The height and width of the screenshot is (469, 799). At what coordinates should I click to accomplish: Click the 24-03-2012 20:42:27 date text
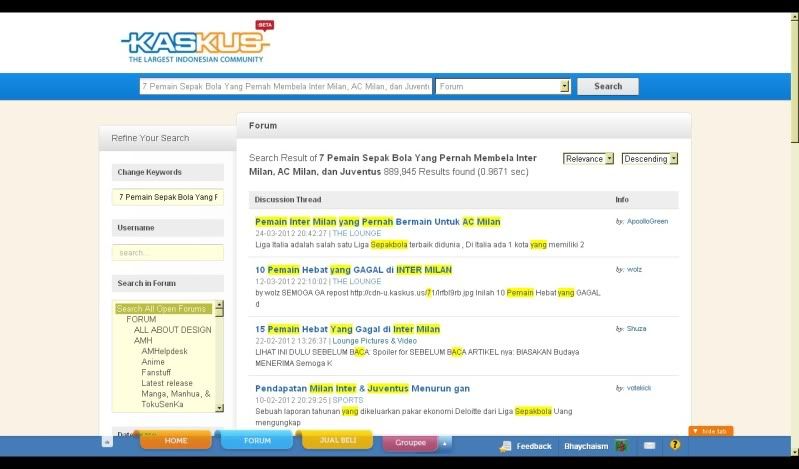click(x=291, y=233)
